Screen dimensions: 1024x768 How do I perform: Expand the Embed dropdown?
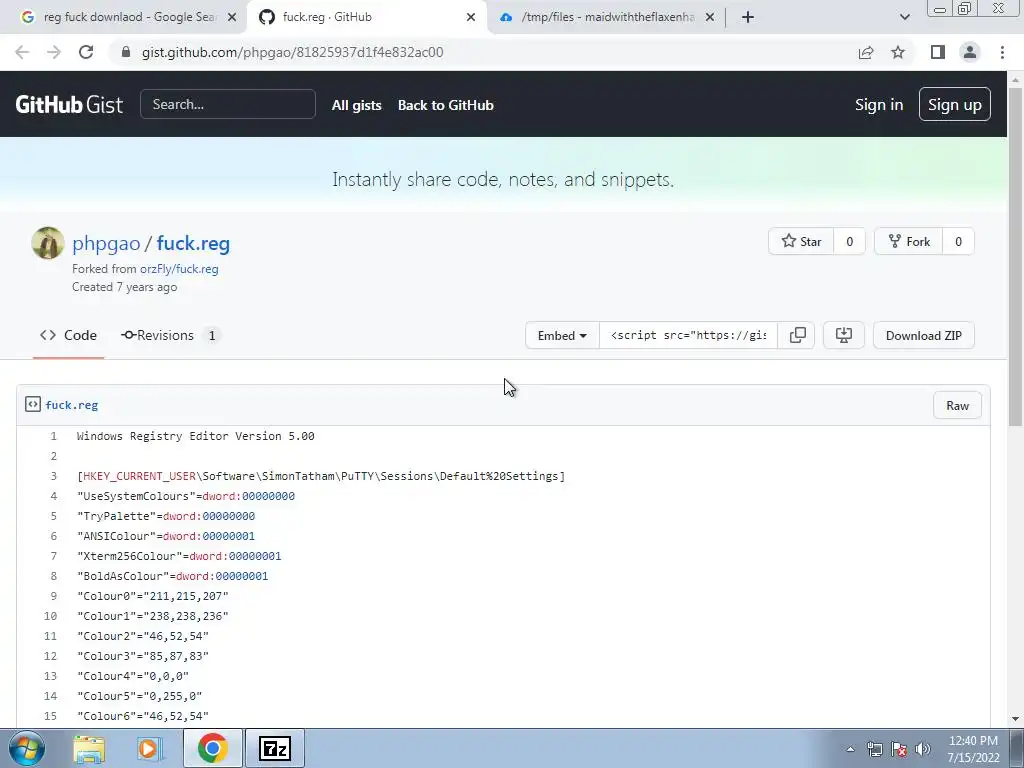coord(562,336)
